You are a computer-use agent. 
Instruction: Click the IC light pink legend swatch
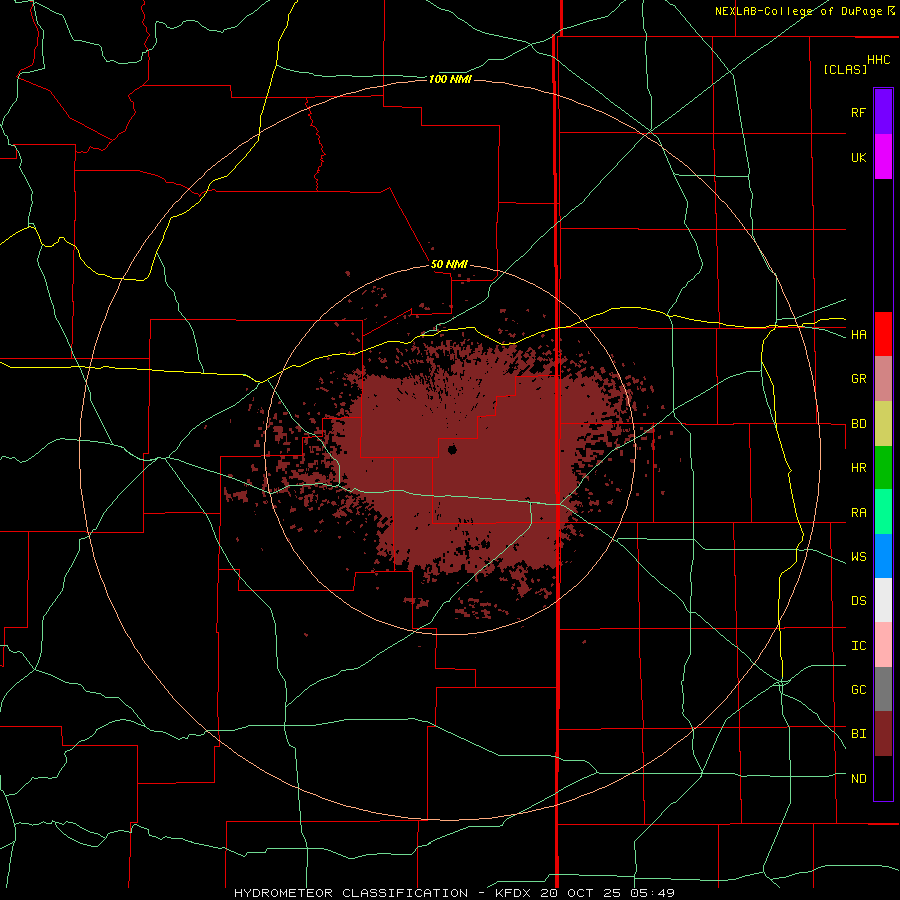pos(883,645)
